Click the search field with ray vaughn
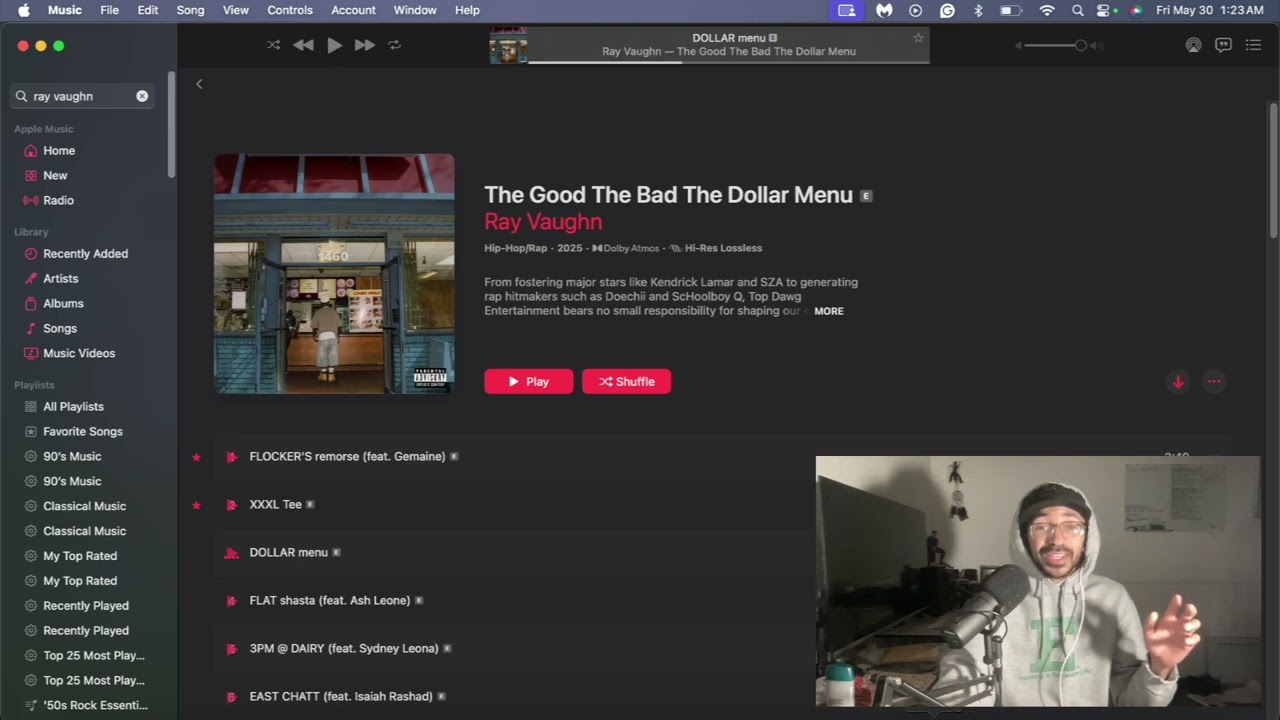 [82, 96]
